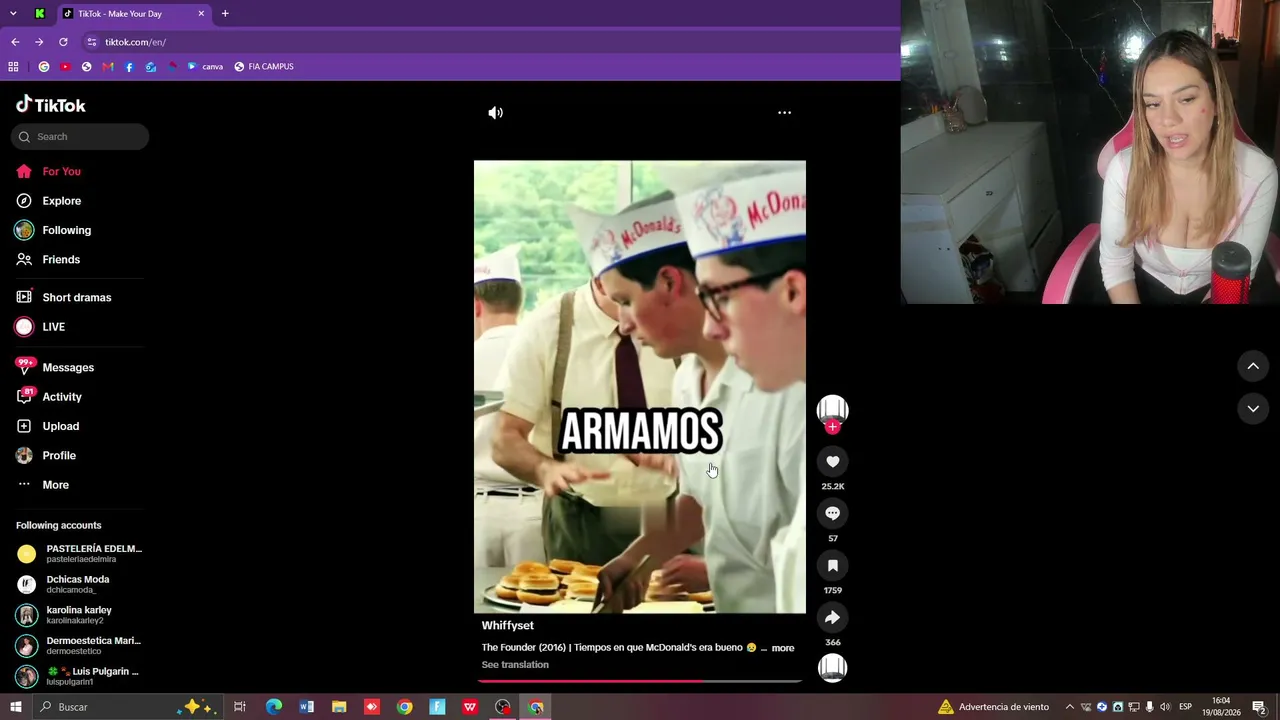Open a new browser tab
1280x720 pixels.
[x=225, y=13]
